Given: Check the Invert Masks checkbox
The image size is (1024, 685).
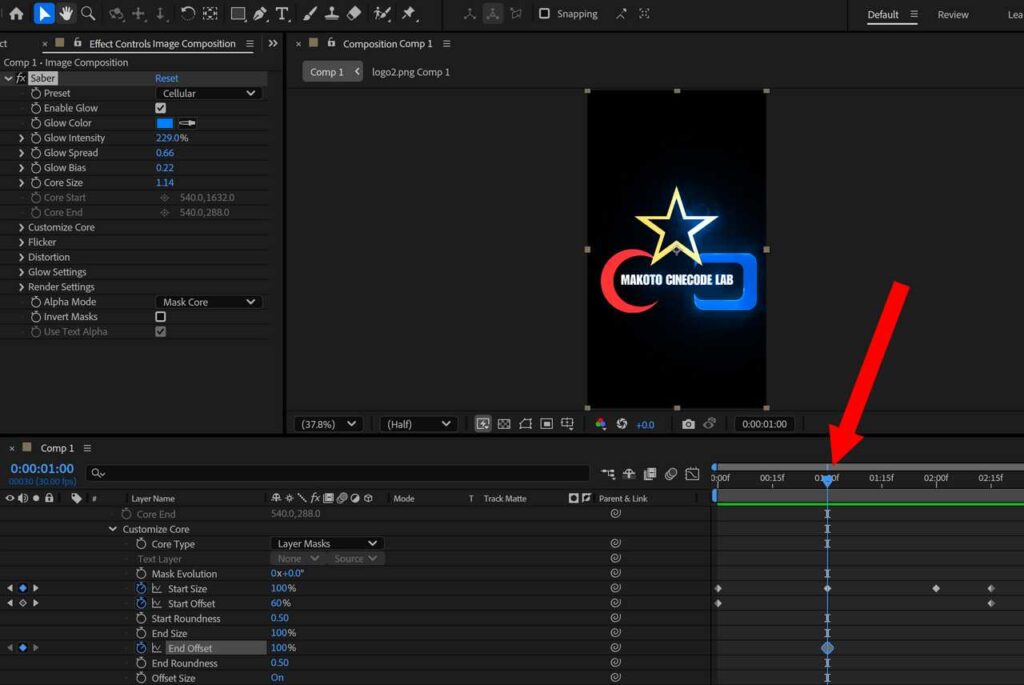Looking at the screenshot, I should click(161, 317).
